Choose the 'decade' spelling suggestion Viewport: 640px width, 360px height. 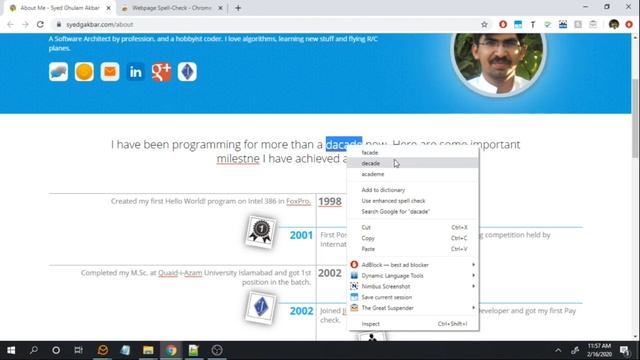click(413, 163)
